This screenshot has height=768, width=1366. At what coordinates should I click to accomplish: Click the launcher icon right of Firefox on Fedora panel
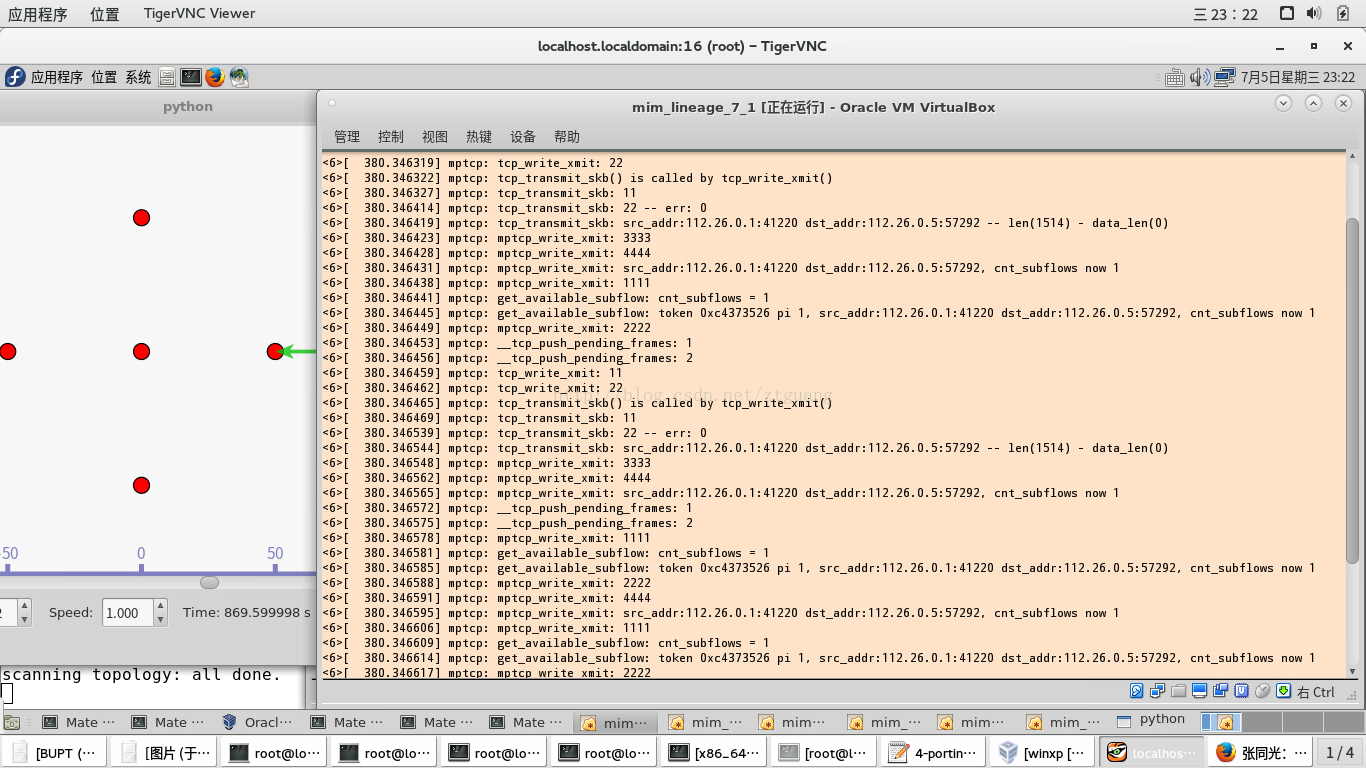coord(239,77)
